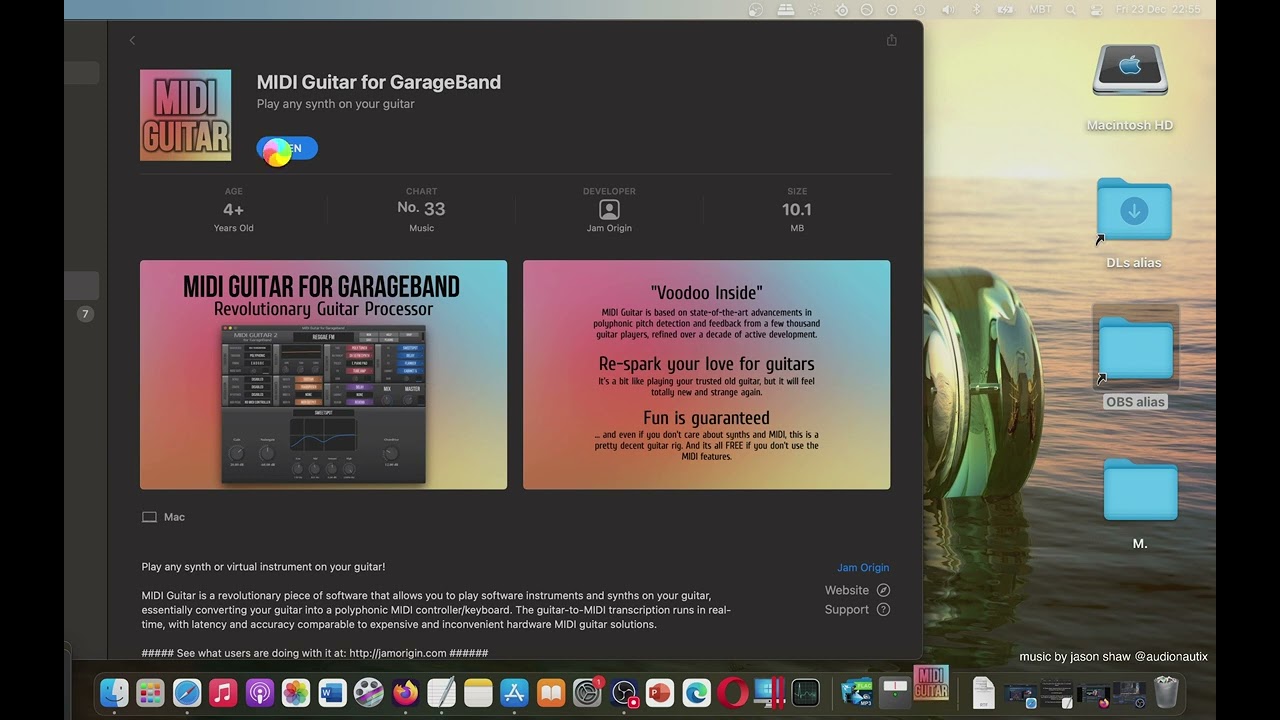This screenshot has height=720, width=1280.
Task: Open the Music app in dock
Action: tap(223, 692)
